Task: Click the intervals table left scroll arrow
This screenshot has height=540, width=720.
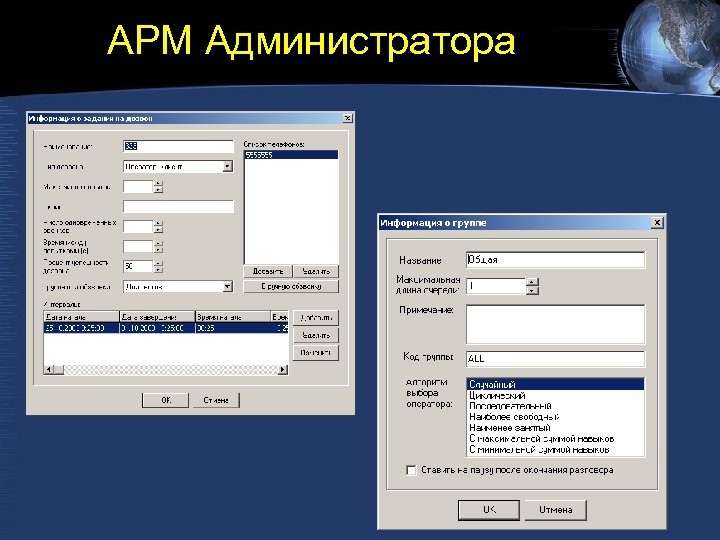Action: [49, 370]
